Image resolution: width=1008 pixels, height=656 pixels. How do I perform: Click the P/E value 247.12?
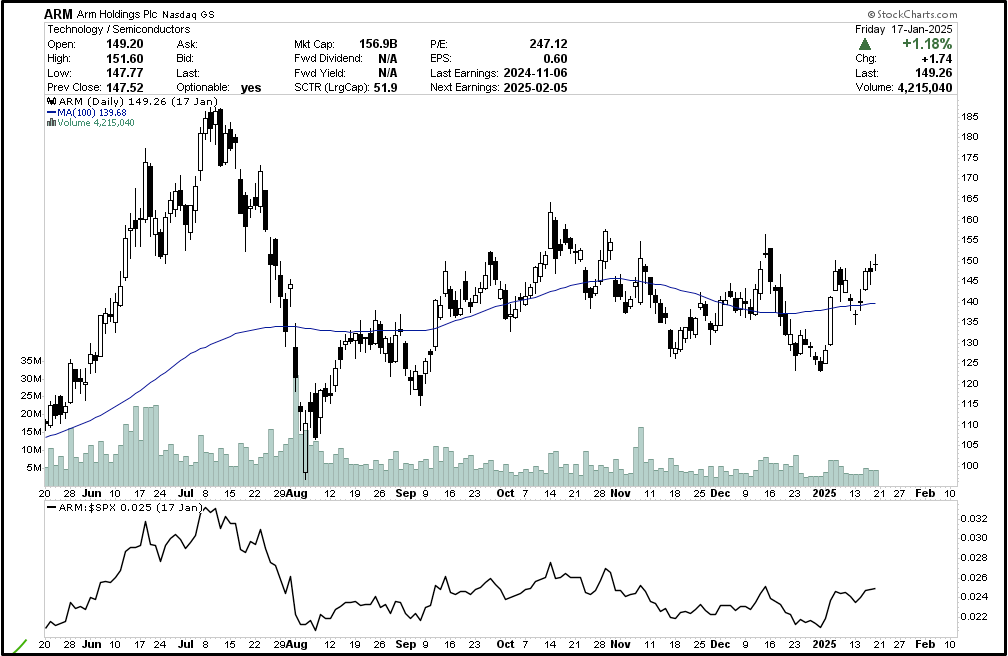pyautogui.click(x=548, y=44)
